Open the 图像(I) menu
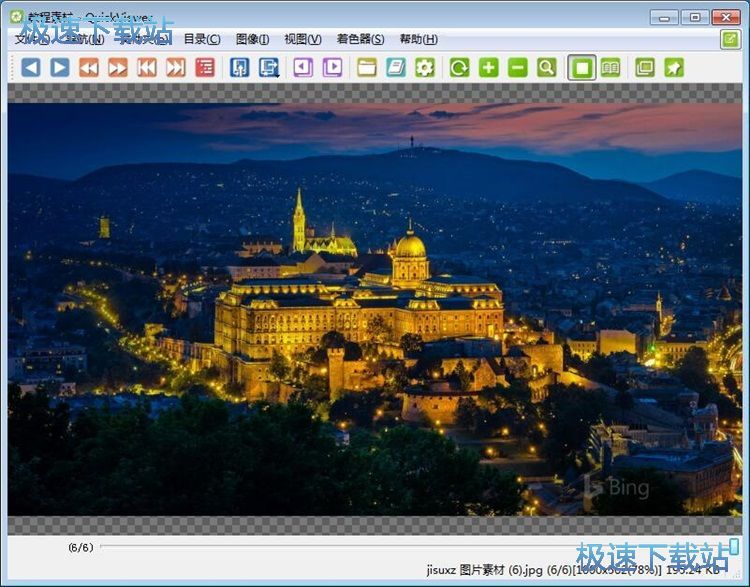 pos(252,39)
